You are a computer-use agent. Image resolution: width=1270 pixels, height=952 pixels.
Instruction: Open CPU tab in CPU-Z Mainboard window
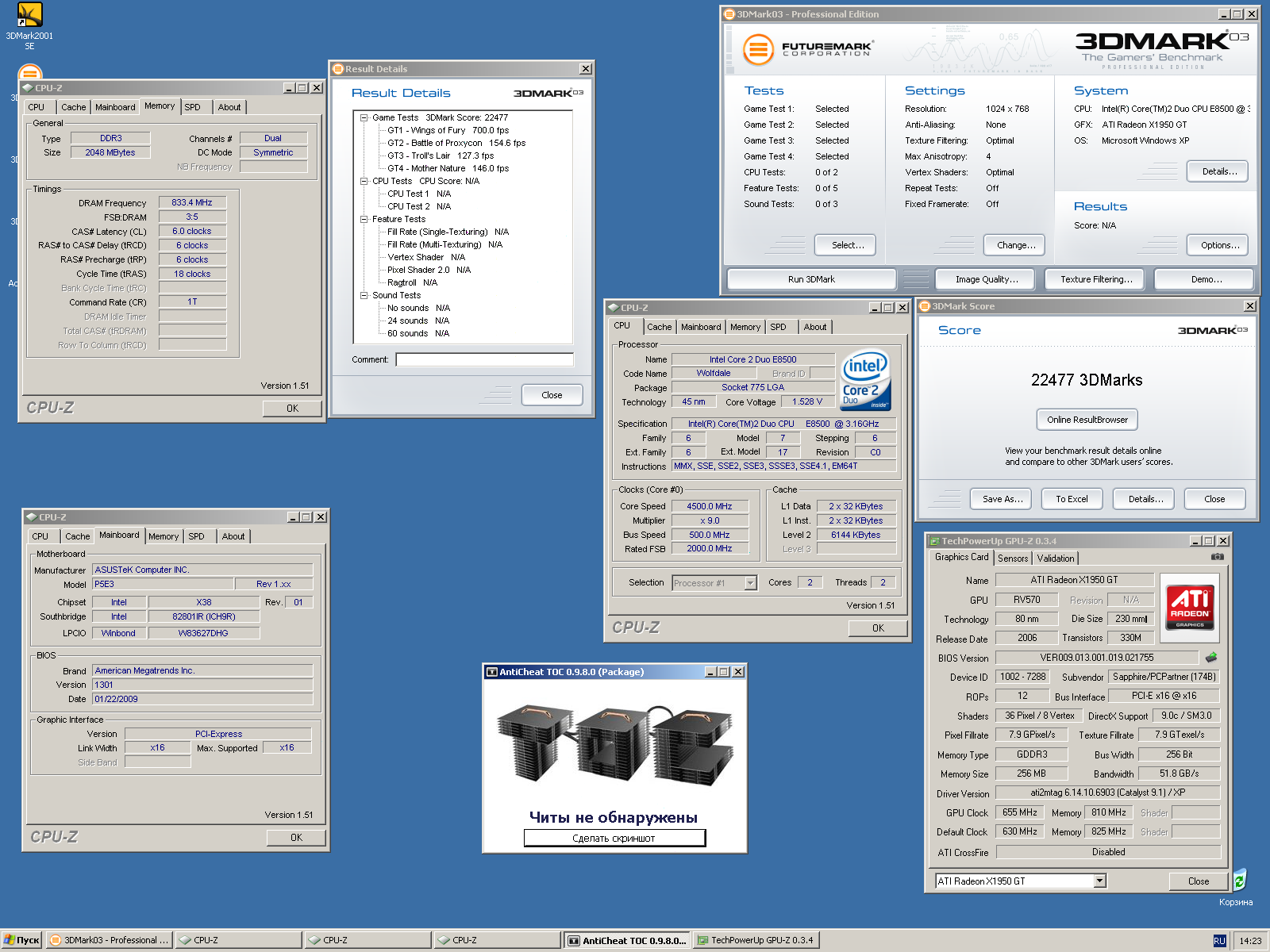point(40,536)
